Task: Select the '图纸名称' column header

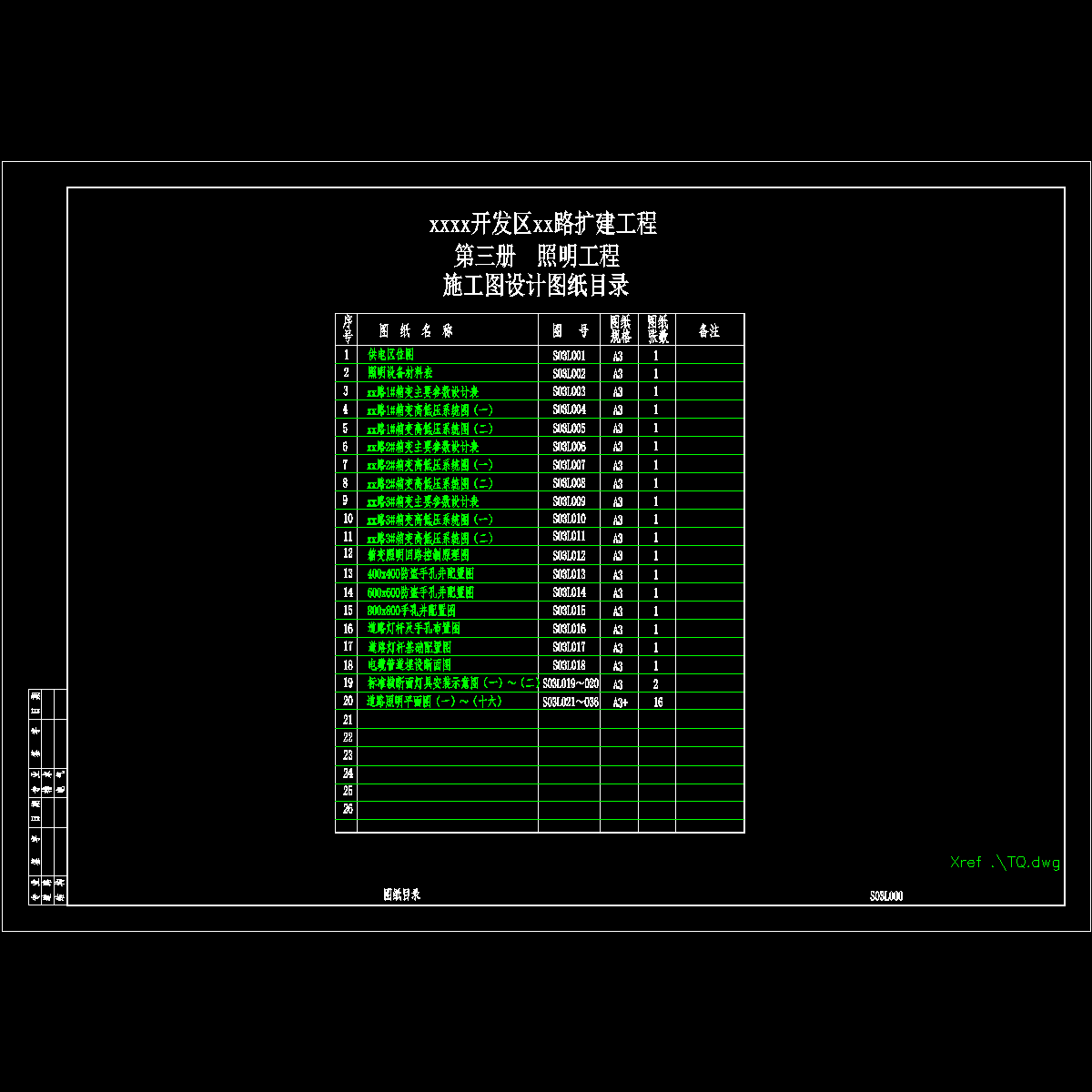Action: [x=416, y=331]
